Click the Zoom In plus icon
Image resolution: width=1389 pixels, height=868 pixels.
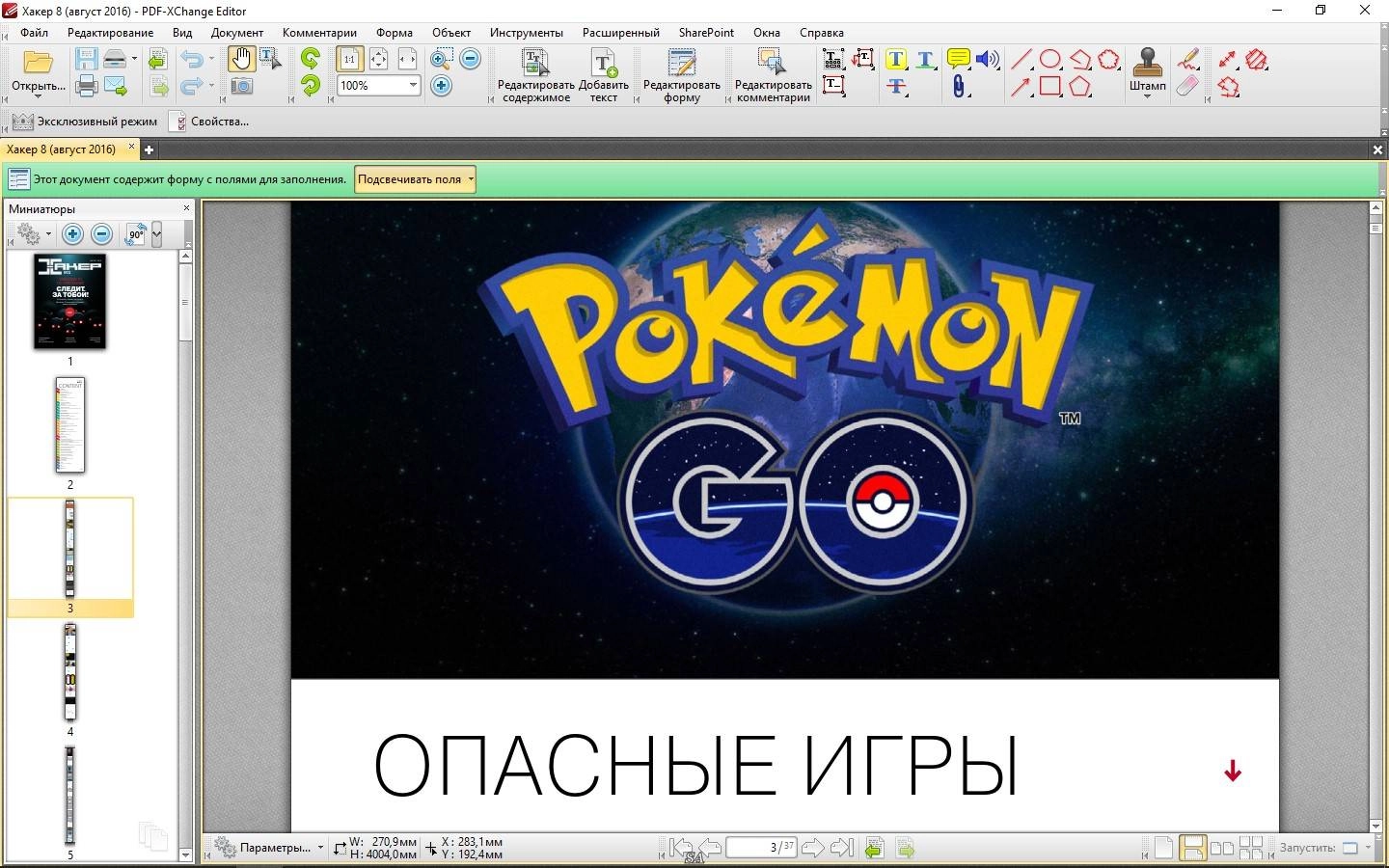point(441,87)
